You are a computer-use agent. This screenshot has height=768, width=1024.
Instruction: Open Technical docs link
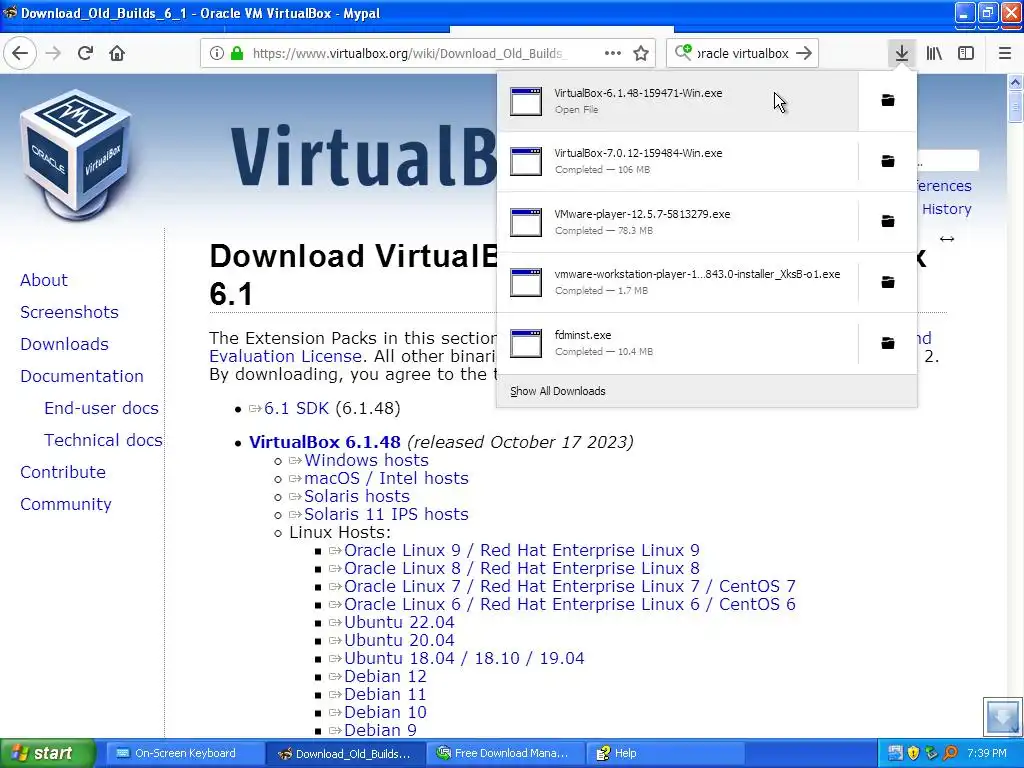tap(103, 440)
